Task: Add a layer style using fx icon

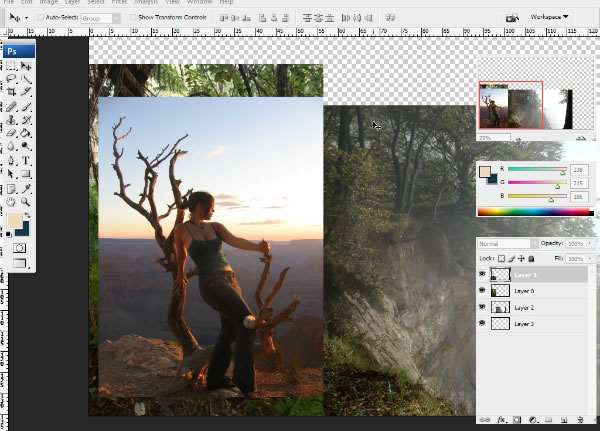Action: click(x=501, y=420)
